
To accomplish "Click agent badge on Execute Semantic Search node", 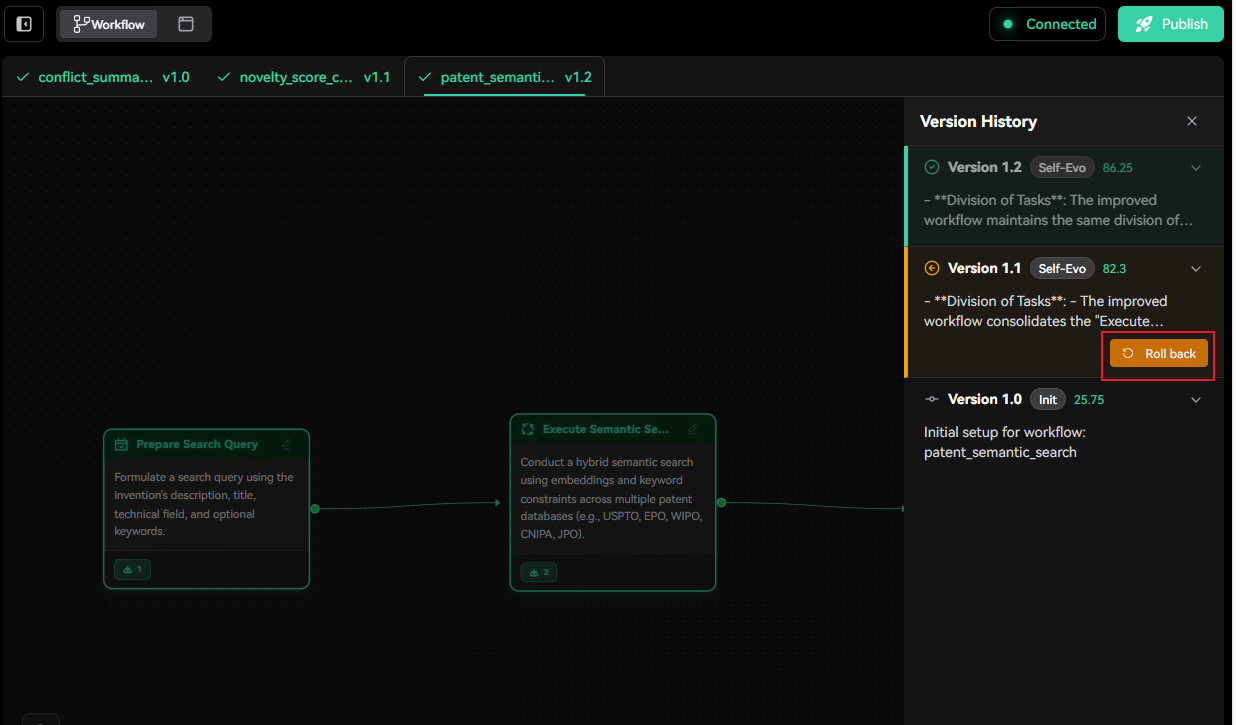I will pos(539,572).
